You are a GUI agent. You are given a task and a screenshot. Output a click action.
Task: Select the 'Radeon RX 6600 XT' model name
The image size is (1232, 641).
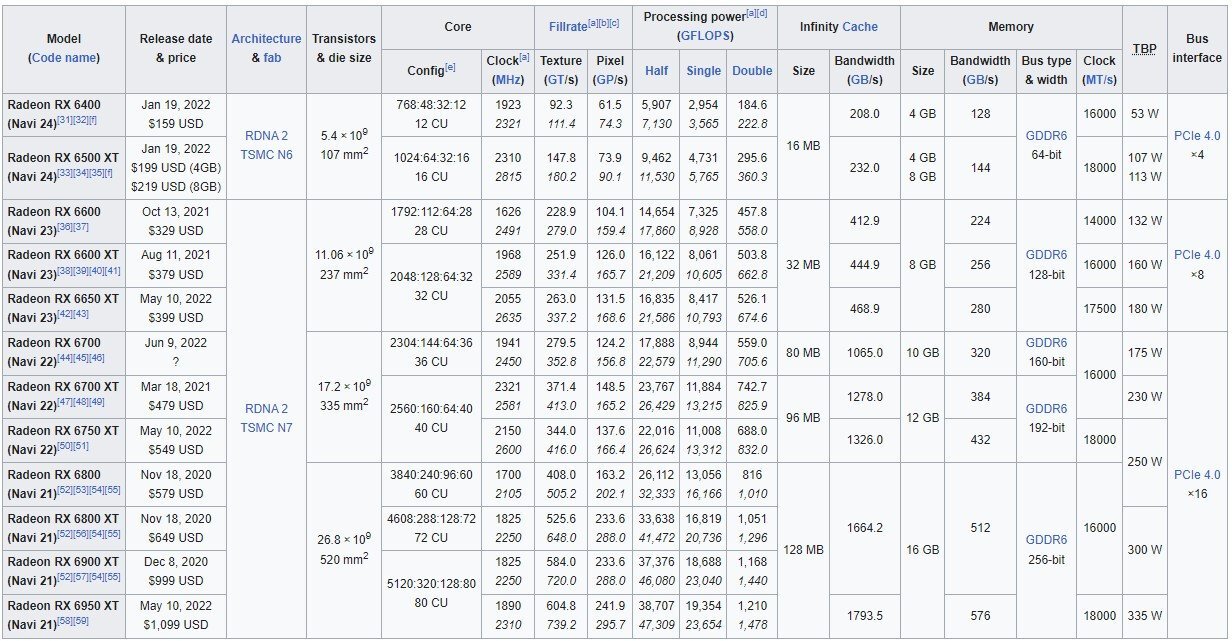pyautogui.click(x=63, y=256)
